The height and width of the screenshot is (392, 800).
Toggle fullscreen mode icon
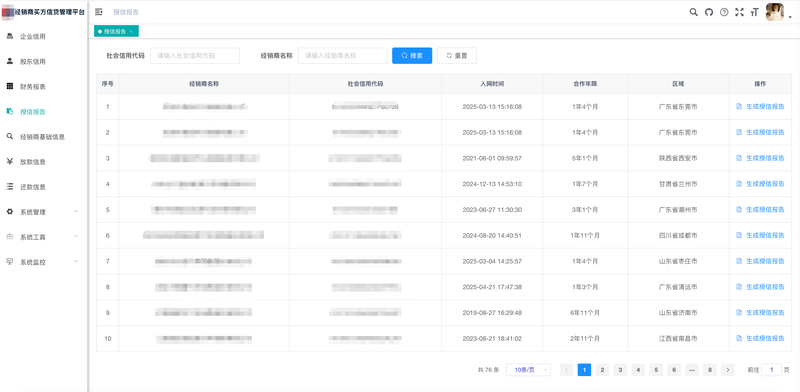click(739, 12)
